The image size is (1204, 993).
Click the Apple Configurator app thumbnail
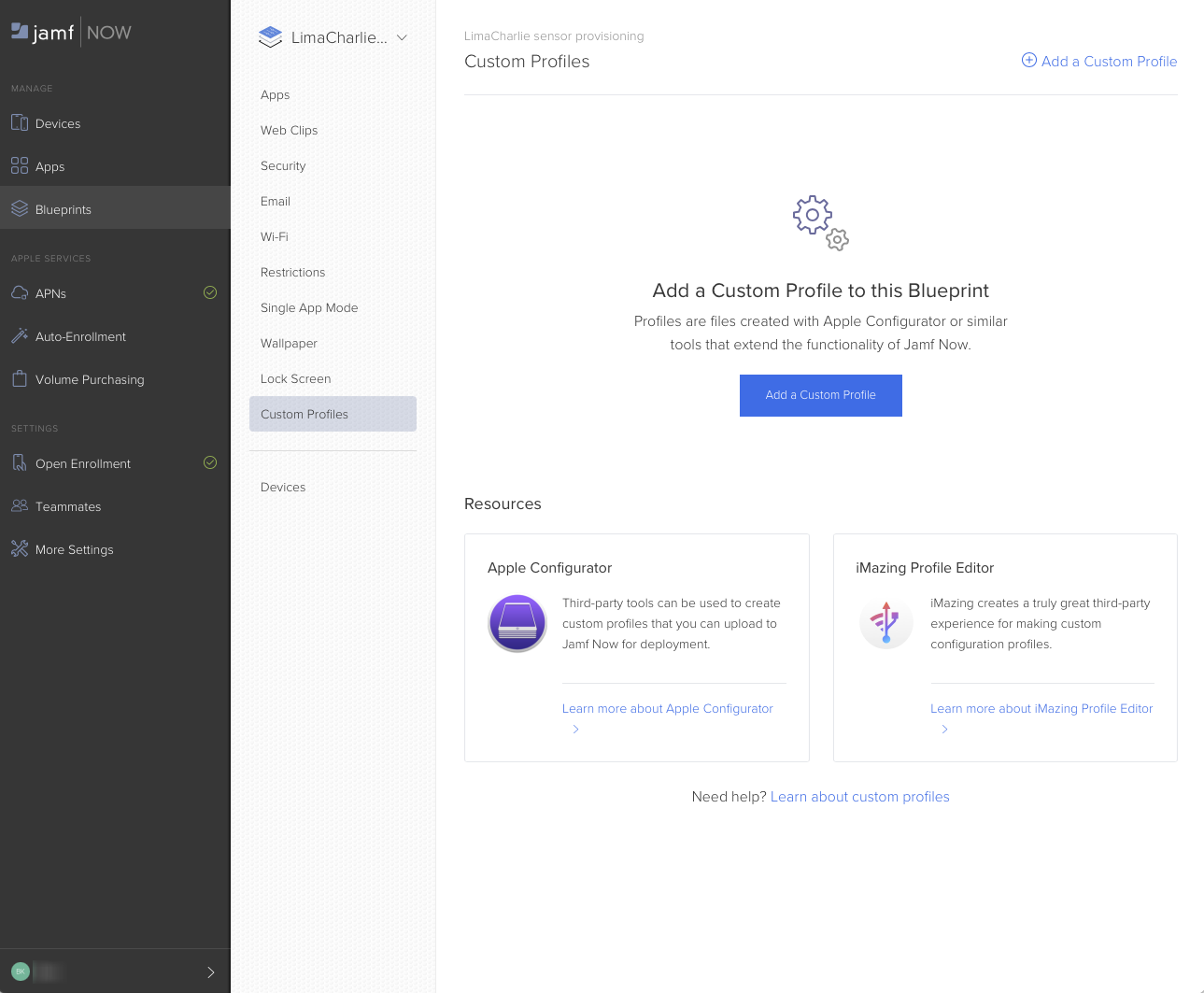pyautogui.click(x=517, y=623)
